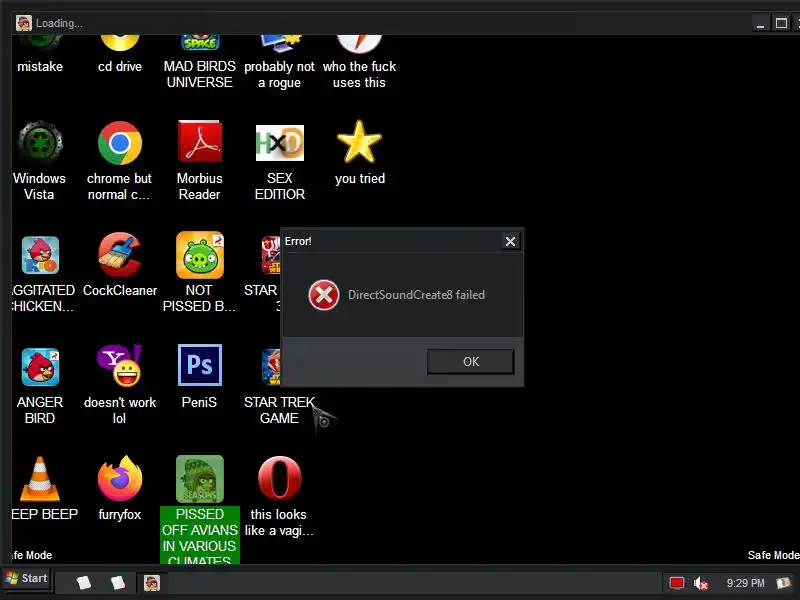This screenshot has width=800, height=600.
Task: Click the 'Error!' dialog title text
Action: pos(298,241)
